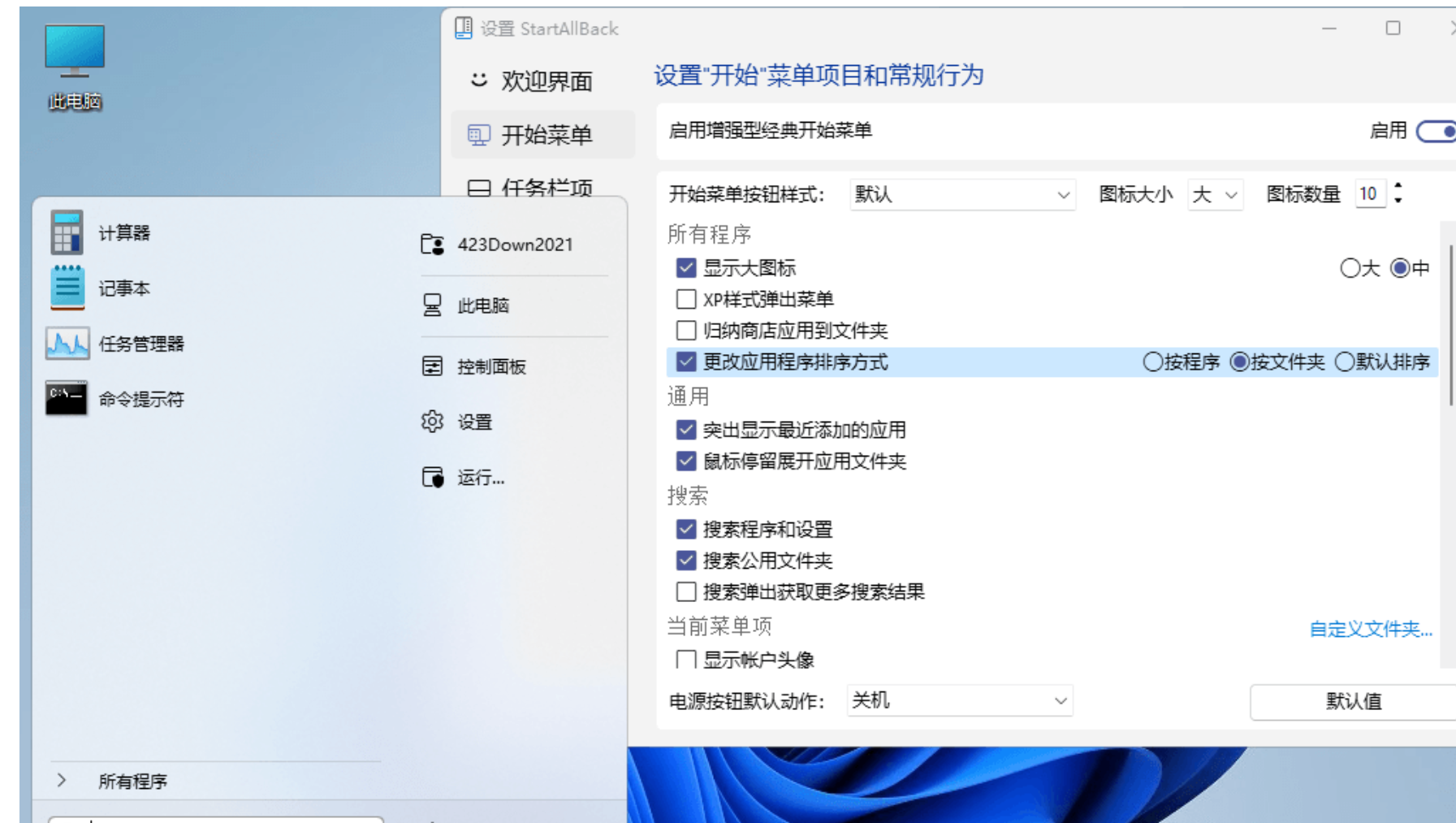Open 设置 start menu entry
1456x823 pixels.
coord(514,422)
